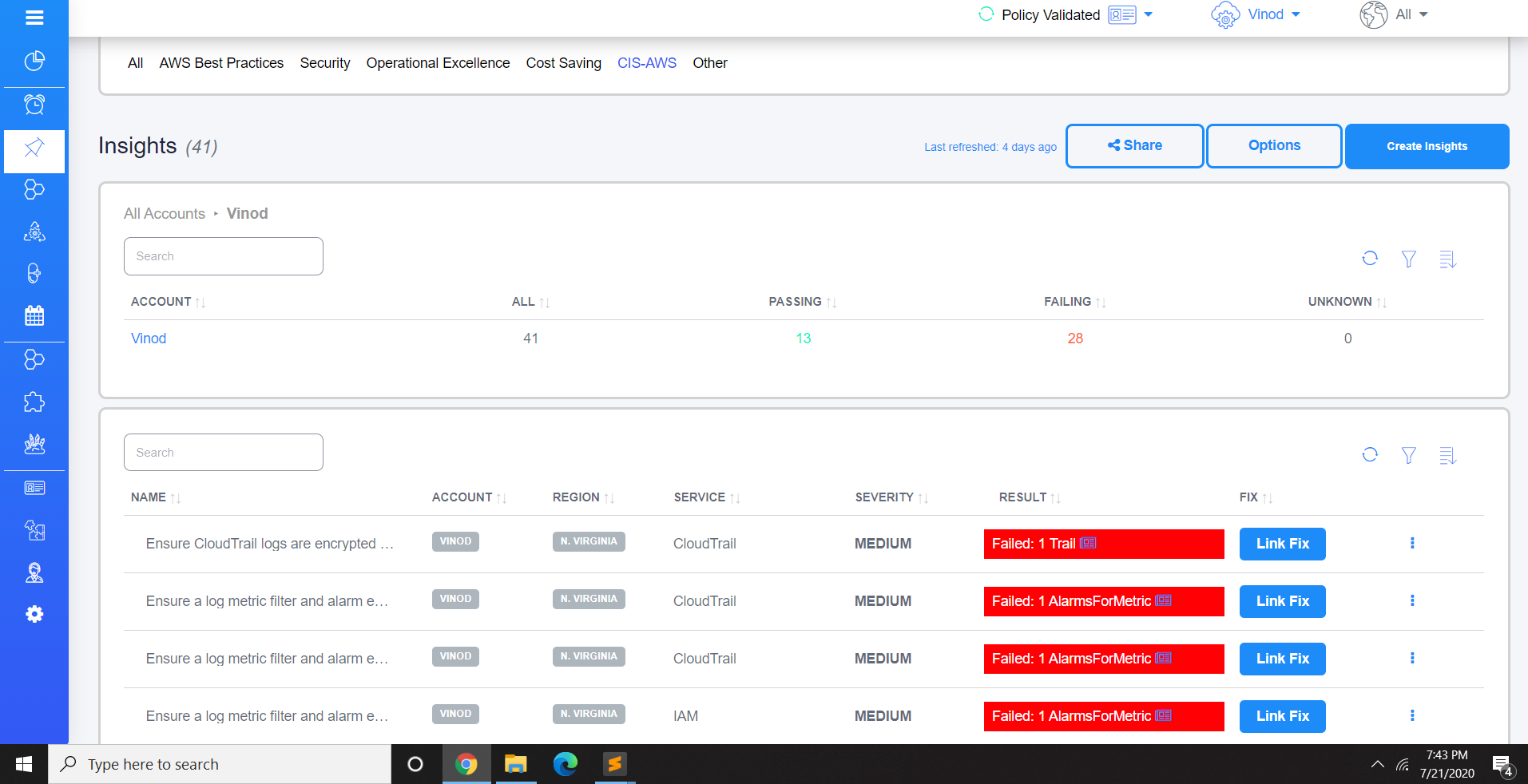Click the crystals sidebar icon

(34, 444)
